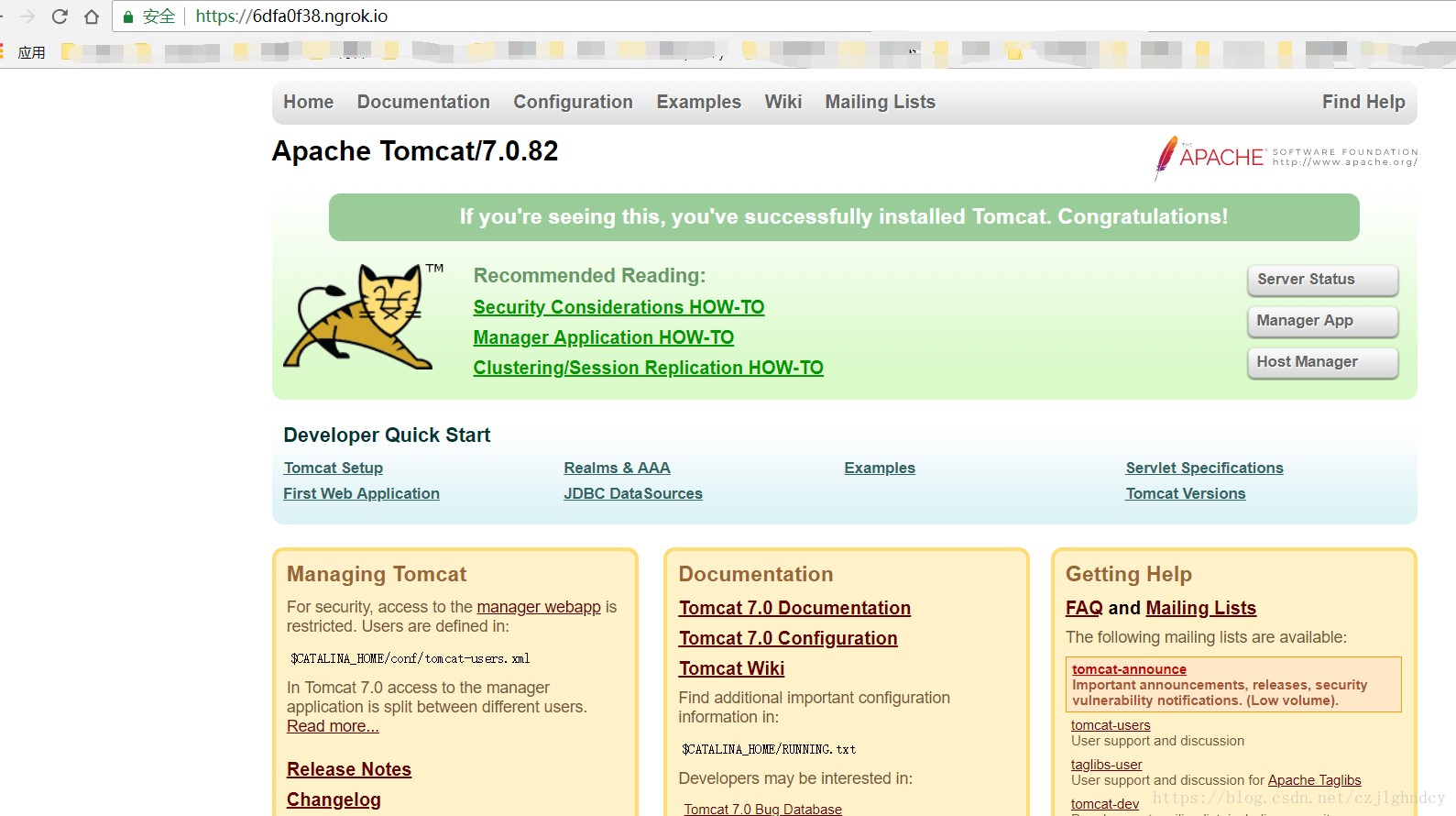Open Security Considerations HOW-TO link
This screenshot has height=816, width=1456.
click(619, 307)
